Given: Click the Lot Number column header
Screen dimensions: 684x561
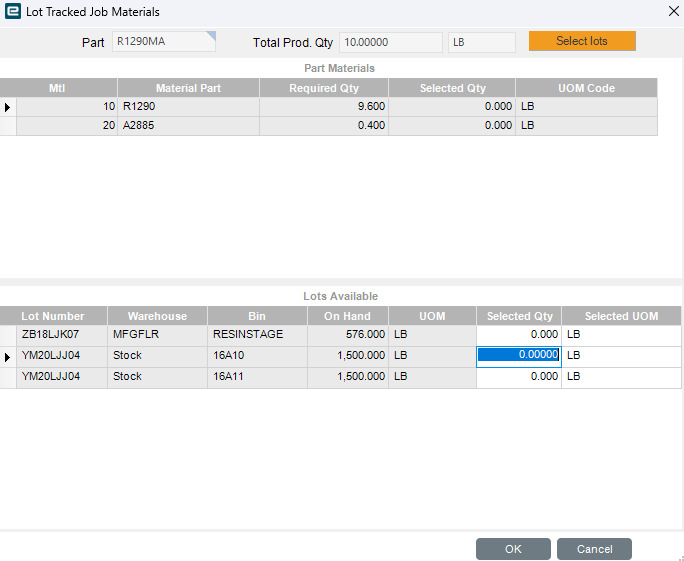Looking at the screenshot, I should click(53, 316).
